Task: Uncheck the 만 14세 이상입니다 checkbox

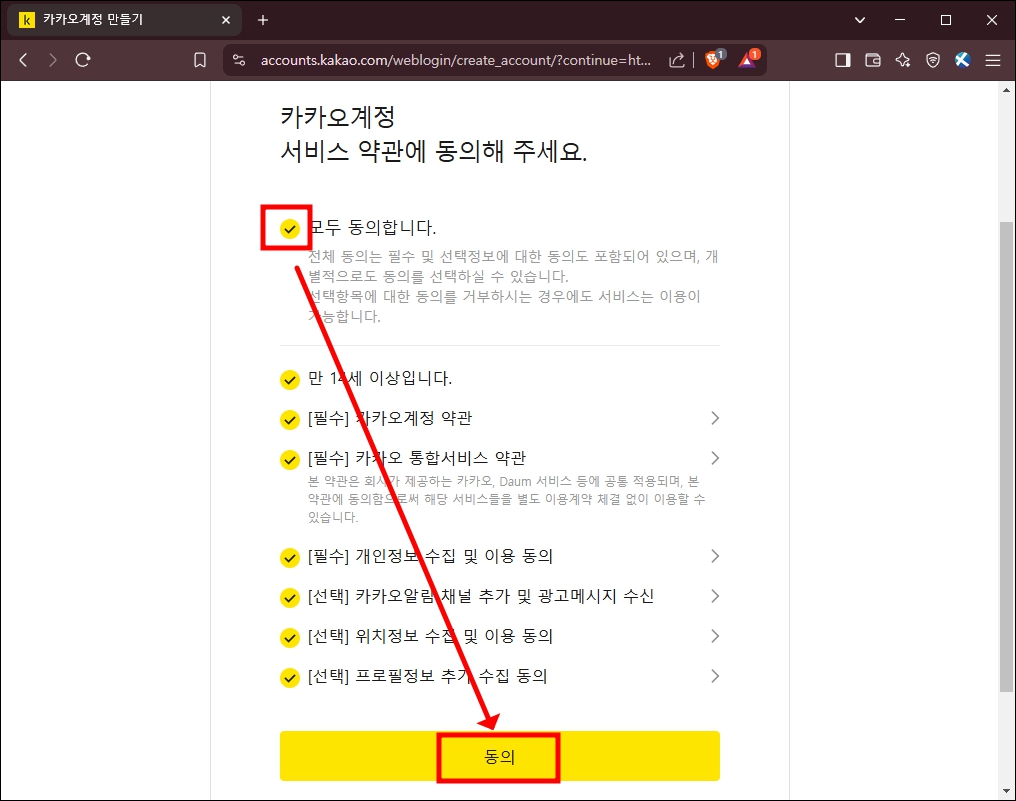Action: [x=290, y=379]
